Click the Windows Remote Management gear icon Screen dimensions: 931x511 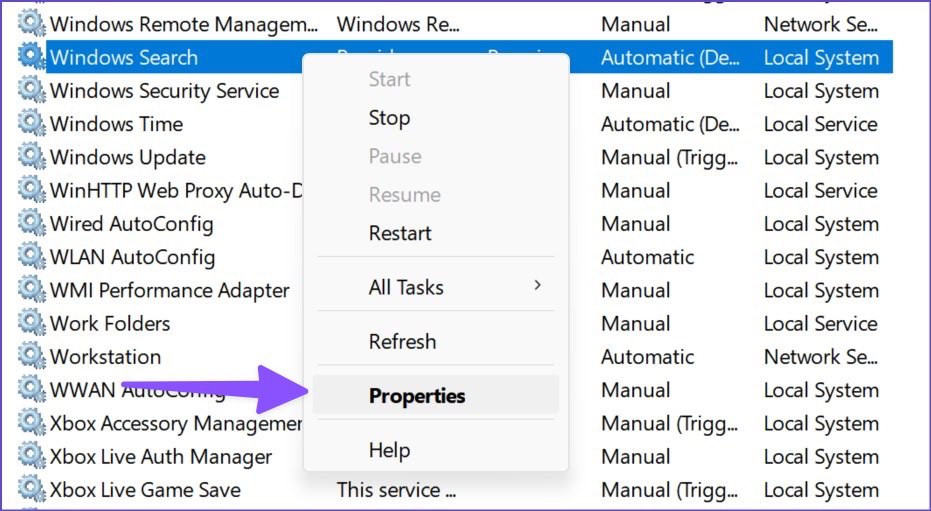(31, 24)
